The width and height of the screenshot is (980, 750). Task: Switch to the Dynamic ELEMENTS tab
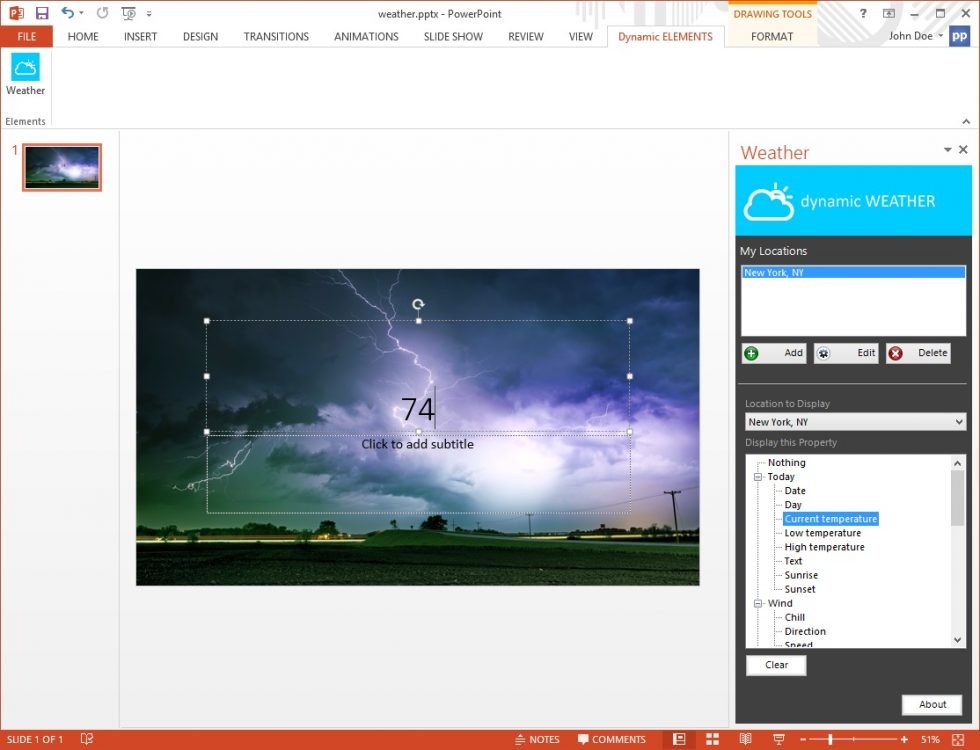[665, 36]
